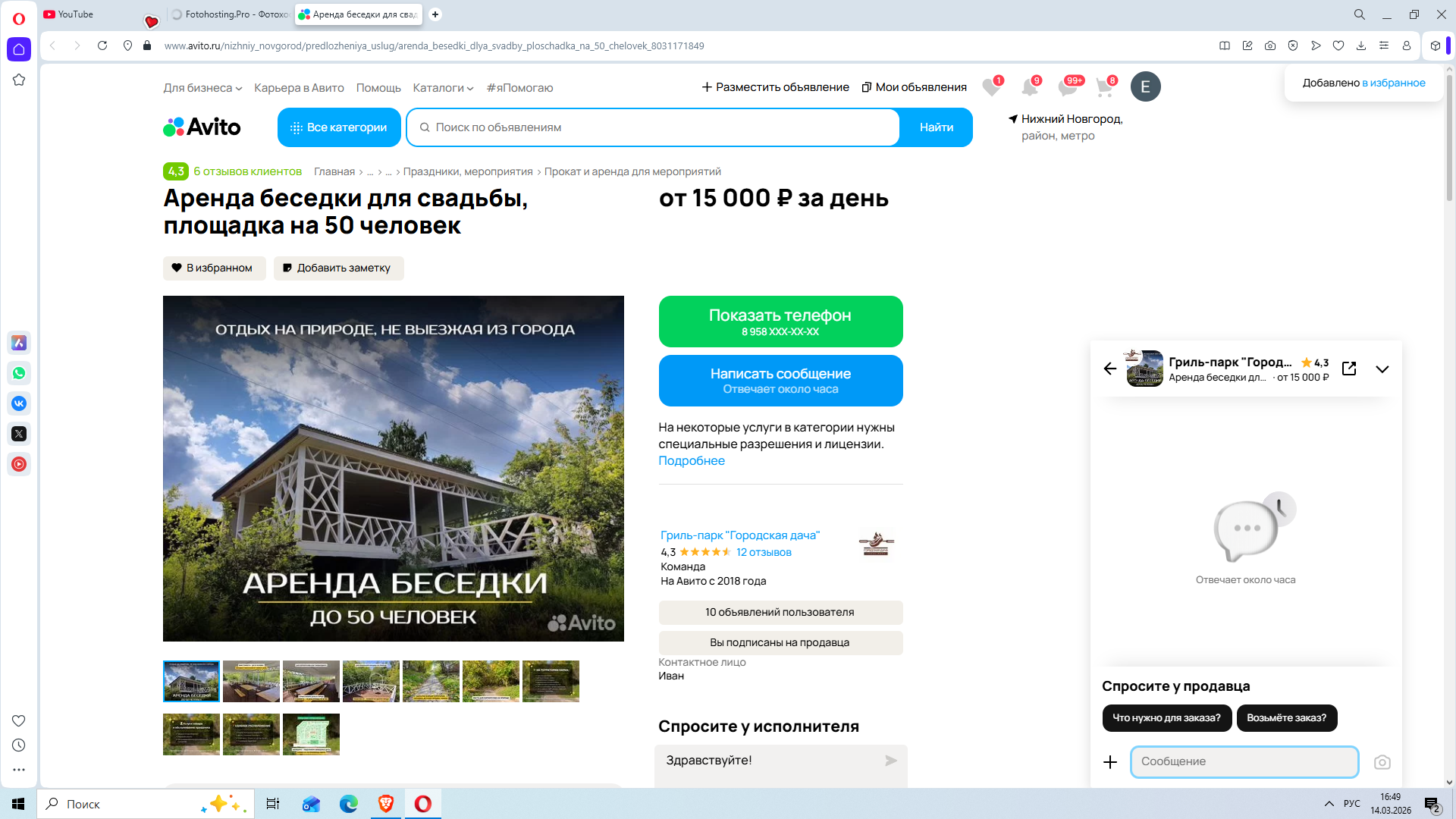
Task: Open the Avito favorites heart icon
Action: click(x=990, y=87)
